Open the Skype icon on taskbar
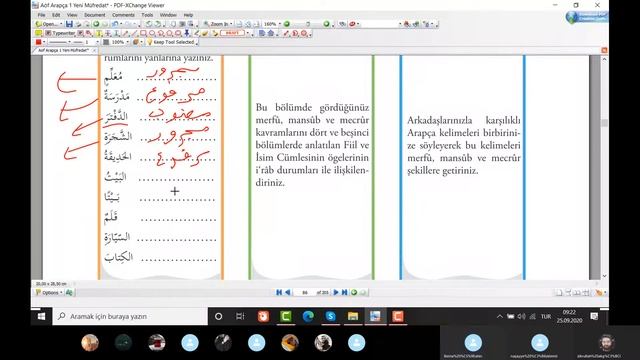The image size is (640, 360). click(331, 316)
